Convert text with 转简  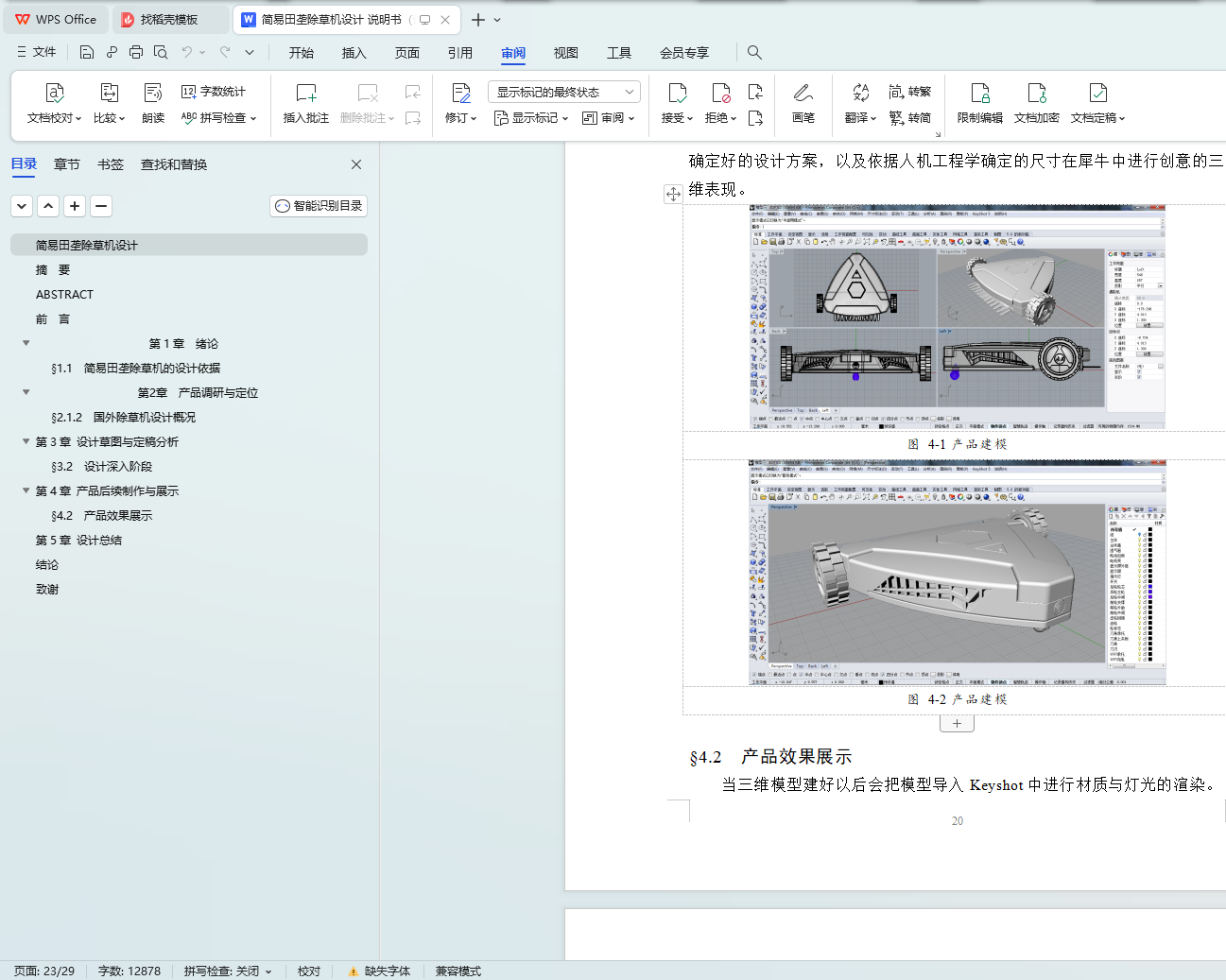click(910, 118)
